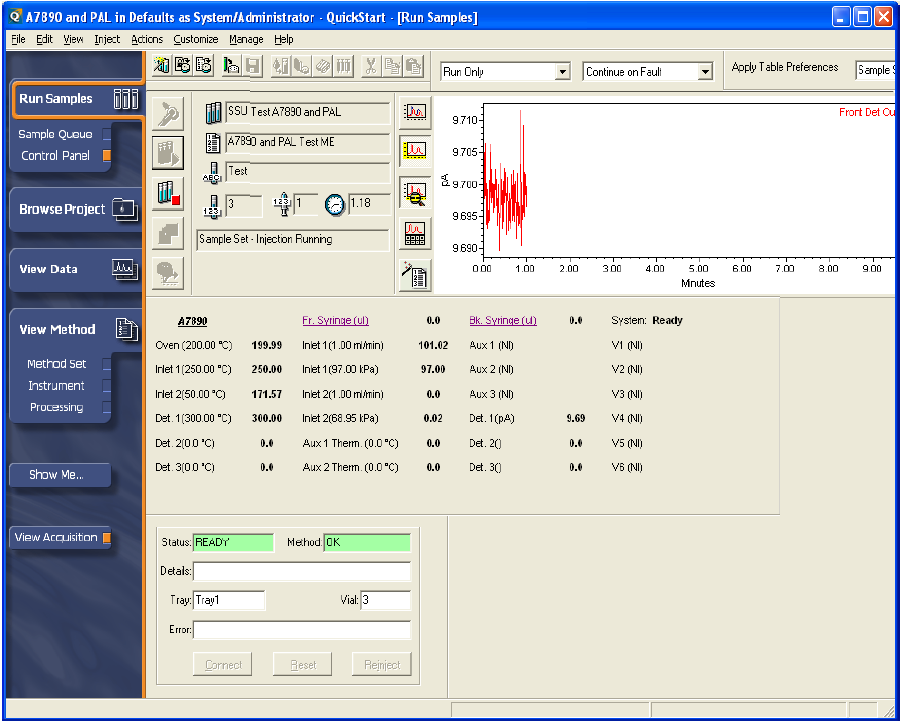Click the vial-sheet with flask toolbar icon
The image size is (901, 723).
point(183,66)
